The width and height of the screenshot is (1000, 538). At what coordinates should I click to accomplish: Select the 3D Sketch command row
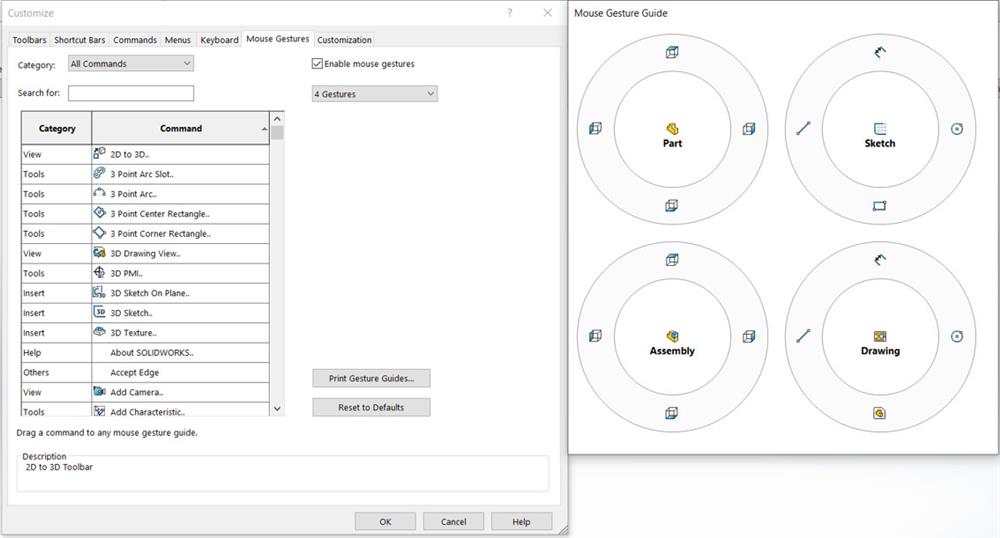tap(145, 313)
